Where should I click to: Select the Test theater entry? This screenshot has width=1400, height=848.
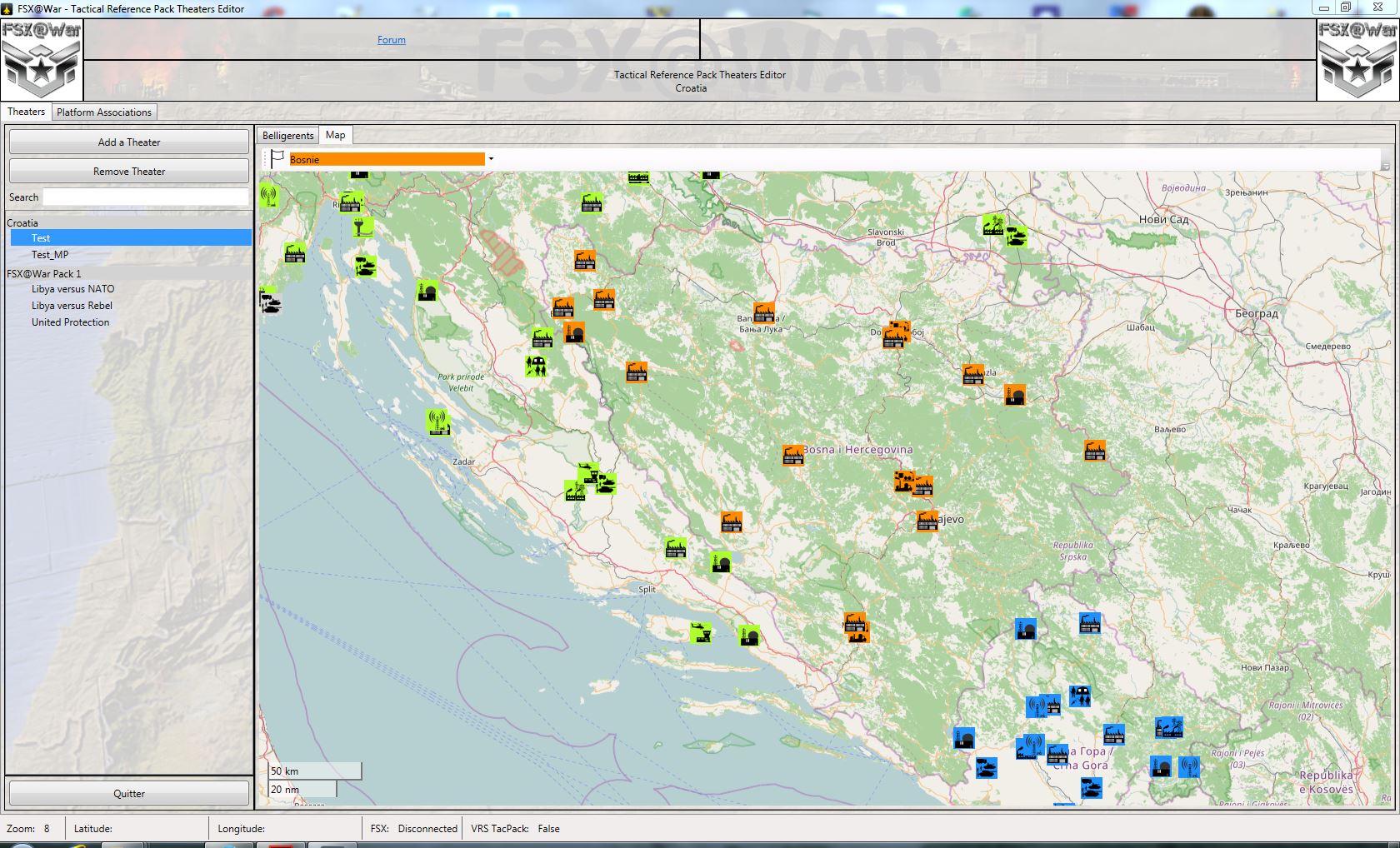[131, 238]
